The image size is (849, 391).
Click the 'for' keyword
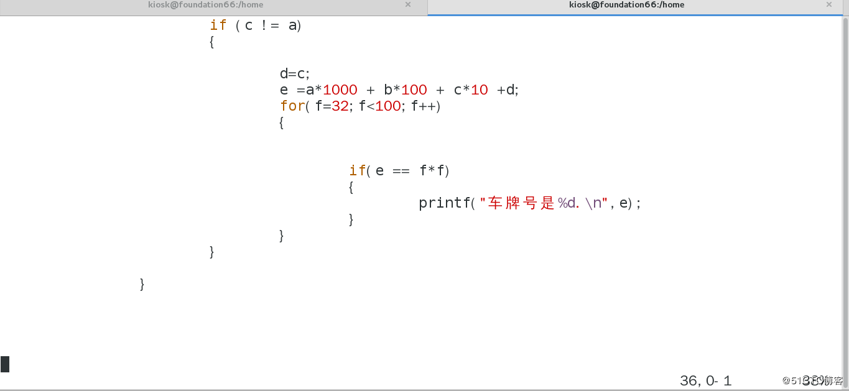(x=292, y=106)
